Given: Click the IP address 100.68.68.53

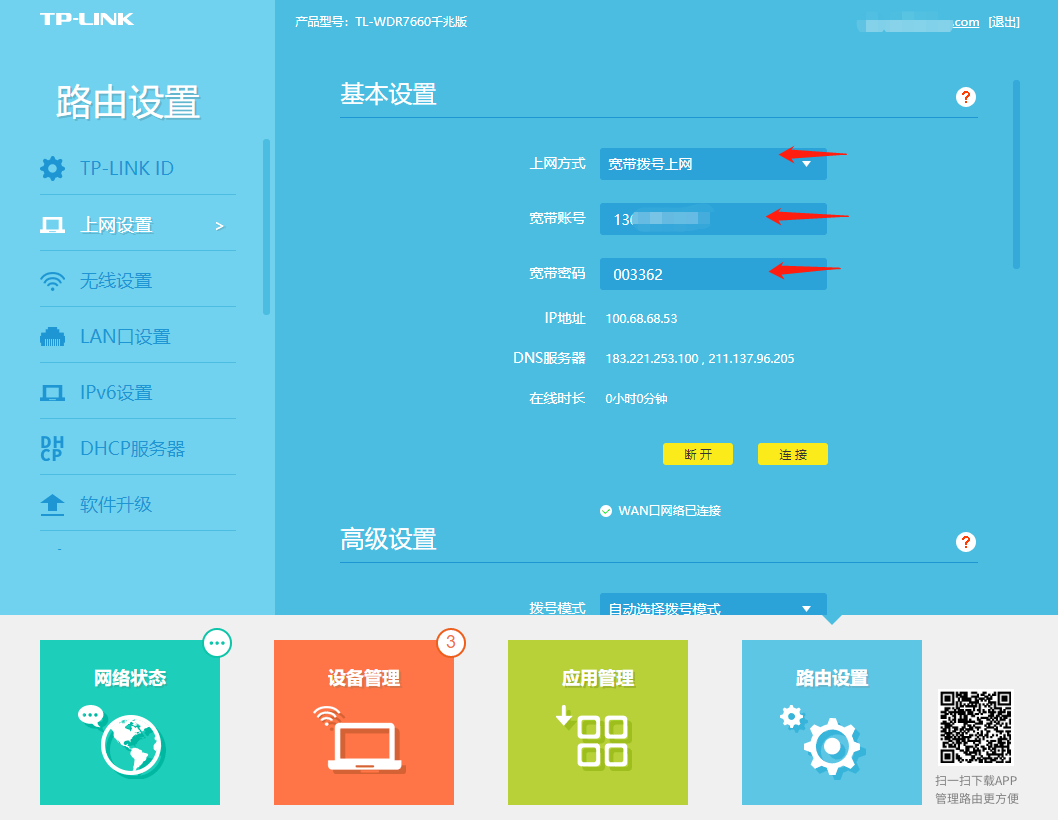Looking at the screenshot, I should (641, 319).
